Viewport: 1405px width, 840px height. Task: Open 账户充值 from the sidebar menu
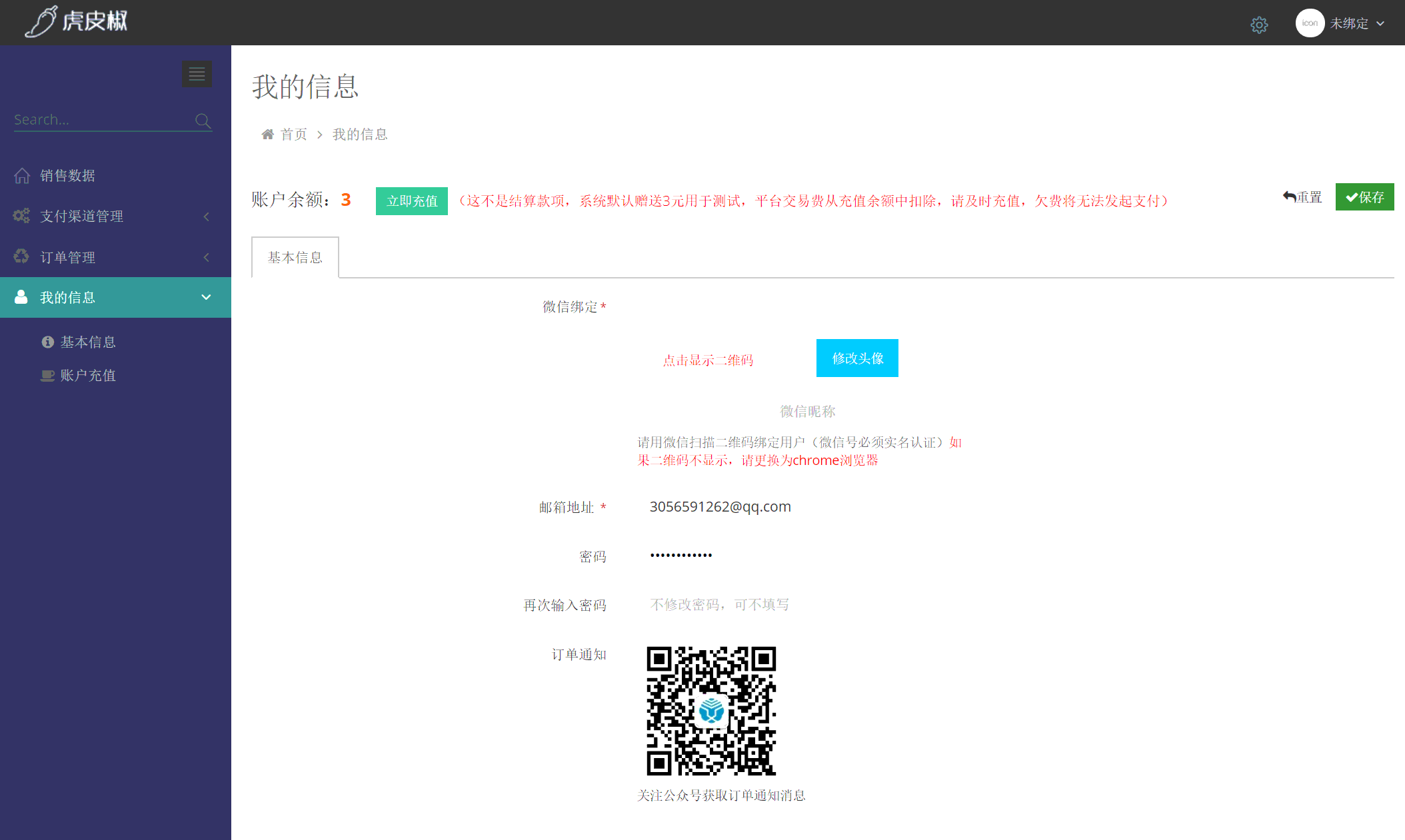[88, 375]
